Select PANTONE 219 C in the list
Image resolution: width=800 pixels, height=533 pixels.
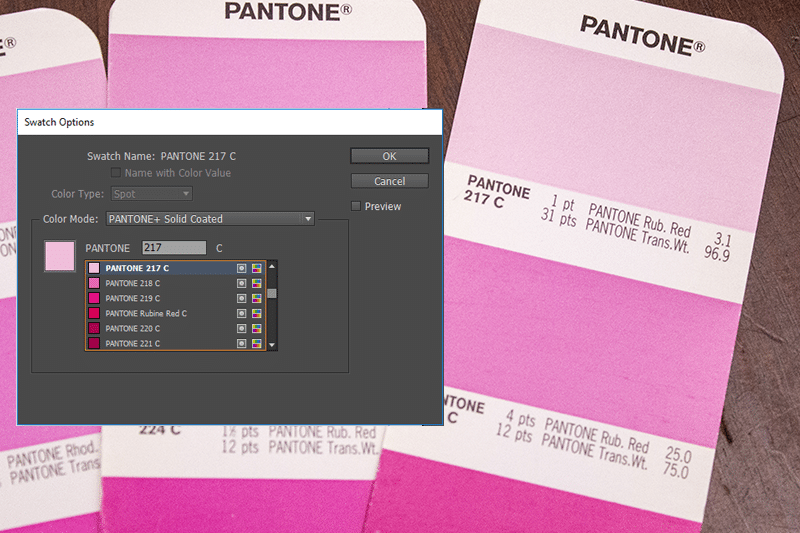click(175, 298)
